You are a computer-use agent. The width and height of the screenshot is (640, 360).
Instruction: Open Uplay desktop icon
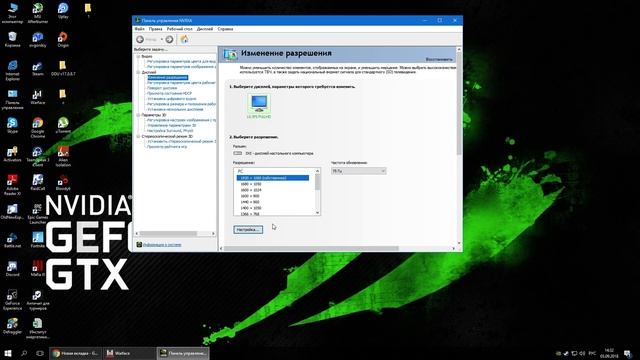tap(63, 11)
